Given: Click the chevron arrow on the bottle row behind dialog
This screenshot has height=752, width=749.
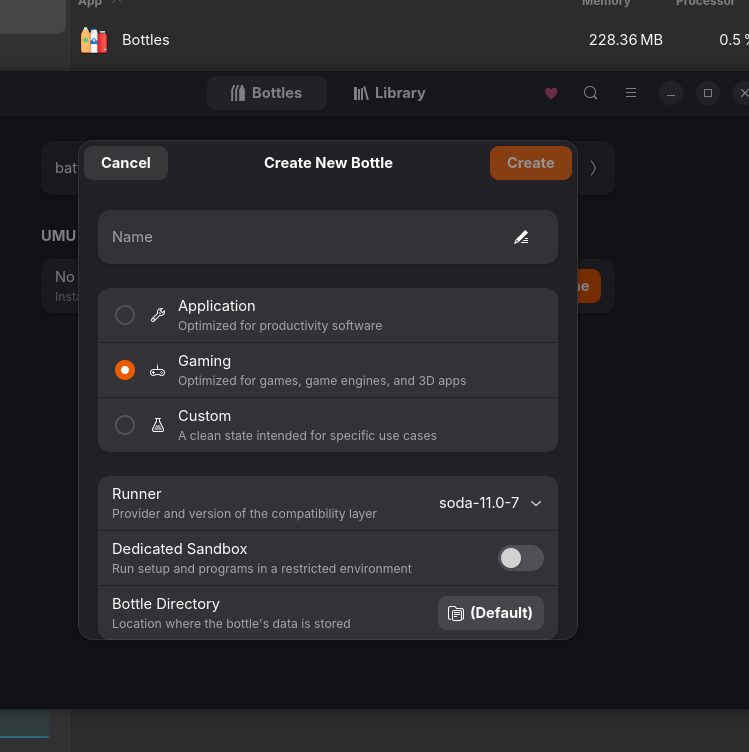Looking at the screenshot, I should pyautogui.click(x=594, y=168).
